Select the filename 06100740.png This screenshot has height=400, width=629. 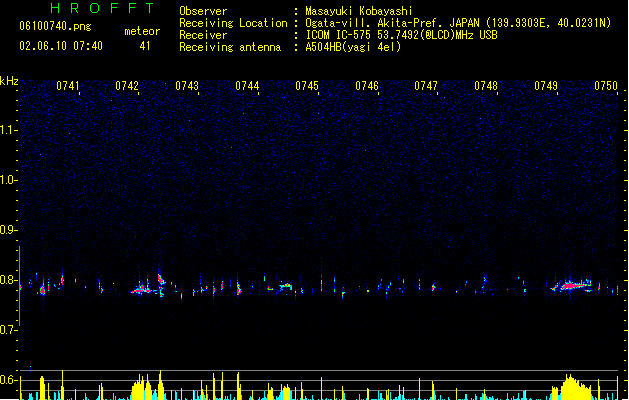(55, 26)
